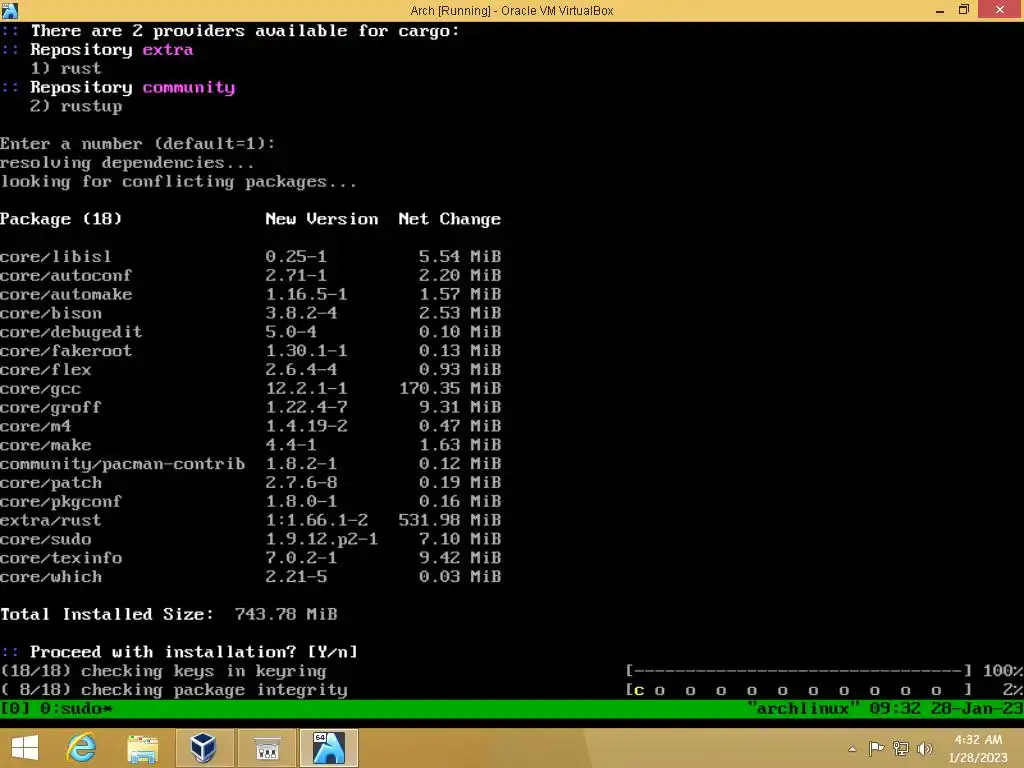1024x768 pixels.
Task: Click the 'community' repository name
Action: (x=189, y=88)
